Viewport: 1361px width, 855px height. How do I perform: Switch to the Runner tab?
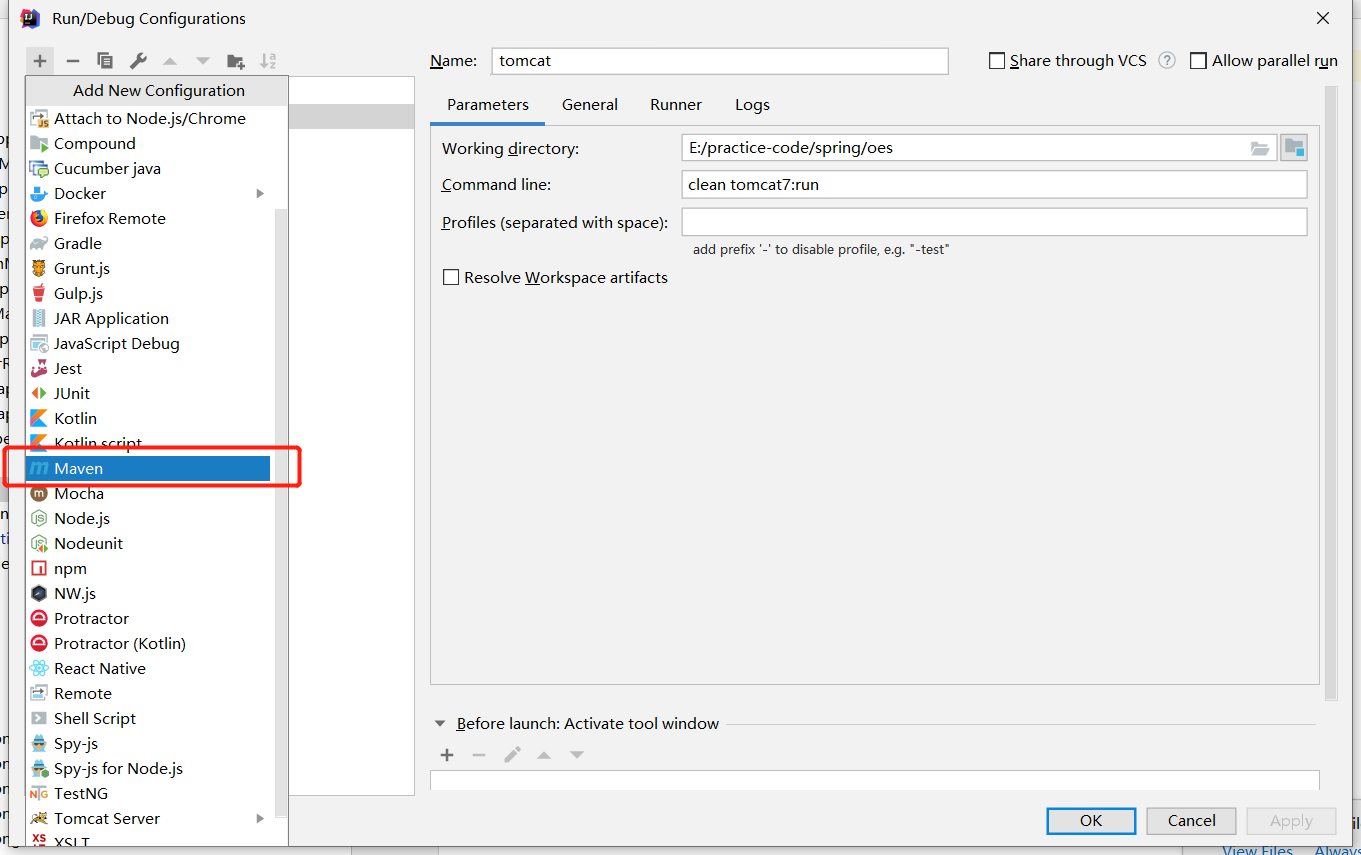point(676,105)
